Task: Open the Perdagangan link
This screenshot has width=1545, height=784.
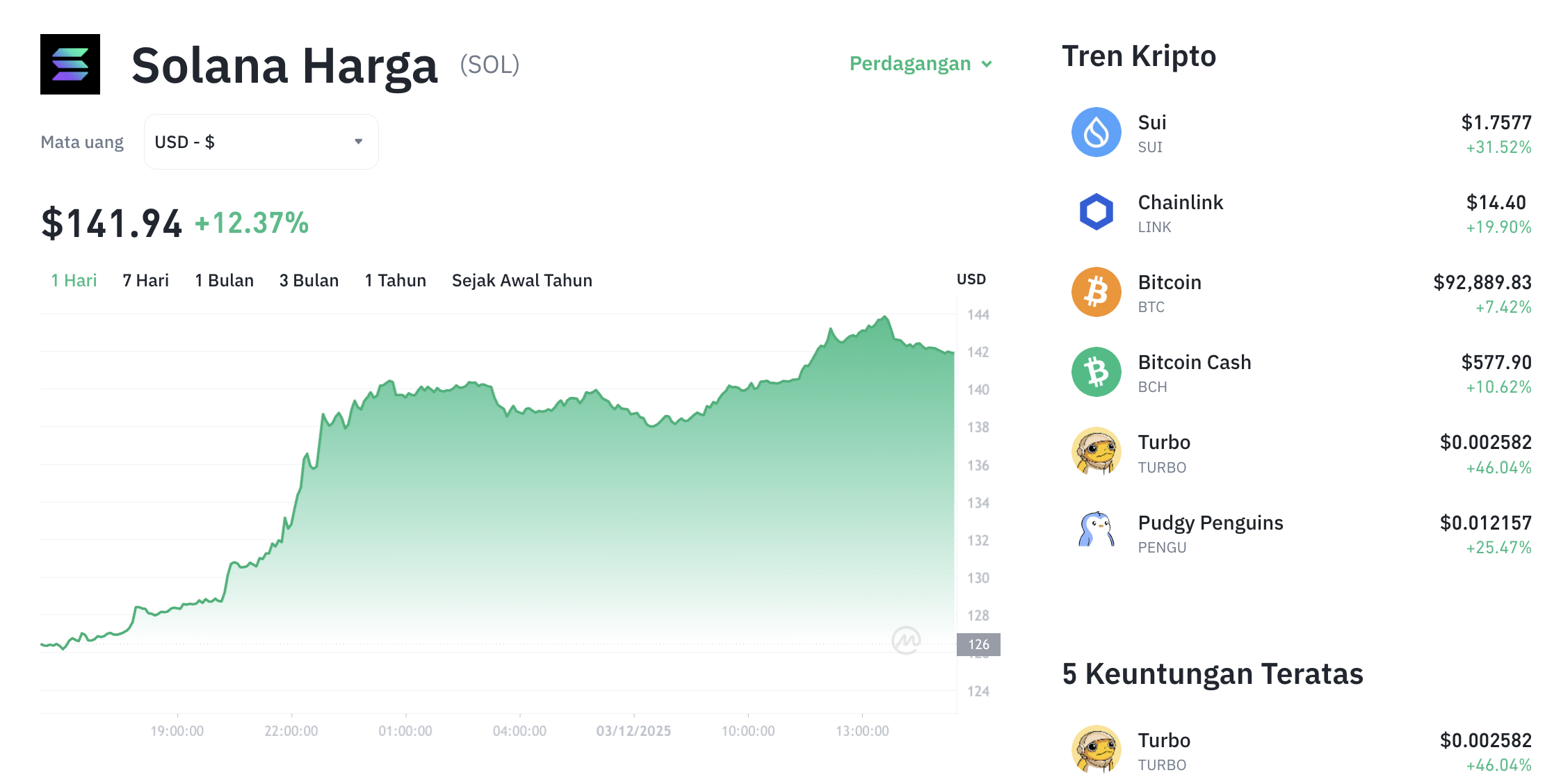Action: (x=910, y=63)
